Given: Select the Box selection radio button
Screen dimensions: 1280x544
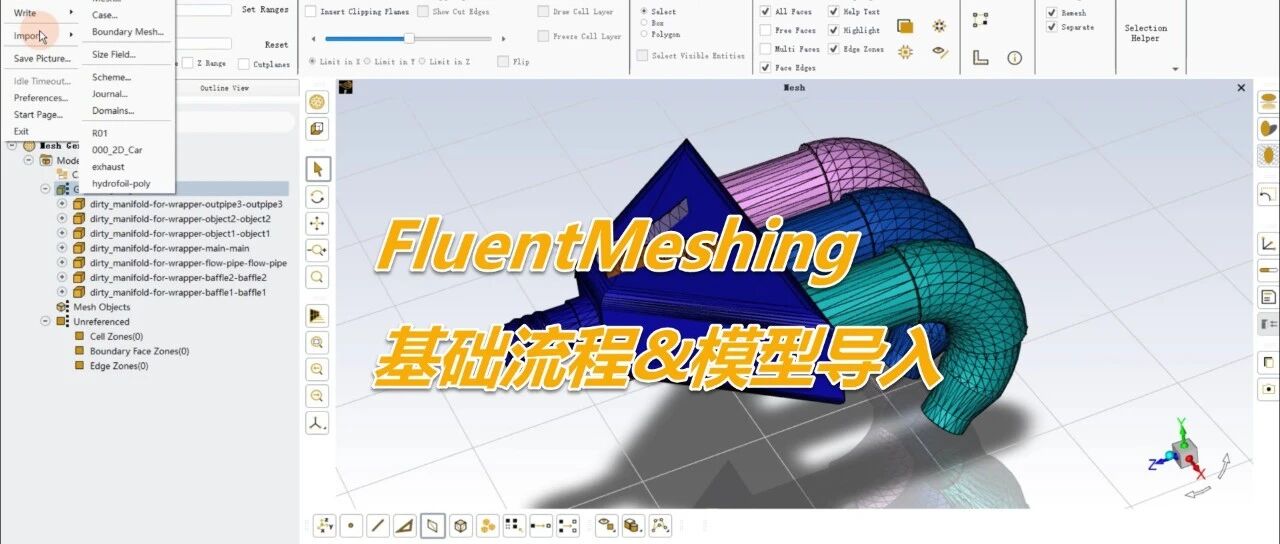Looking at the screenshot, I should tap(644, 23).
